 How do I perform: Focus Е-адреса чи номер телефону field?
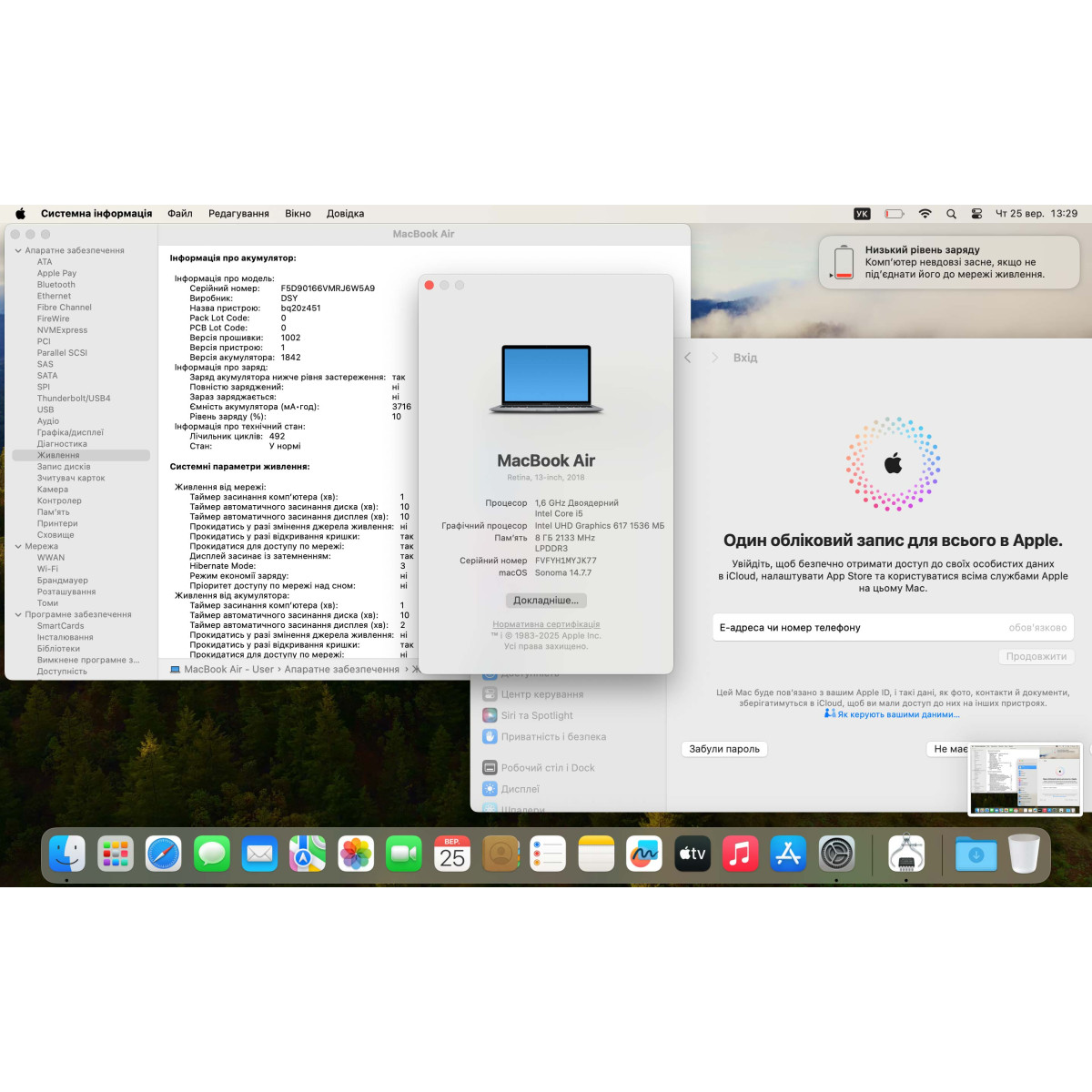(893, 627)
